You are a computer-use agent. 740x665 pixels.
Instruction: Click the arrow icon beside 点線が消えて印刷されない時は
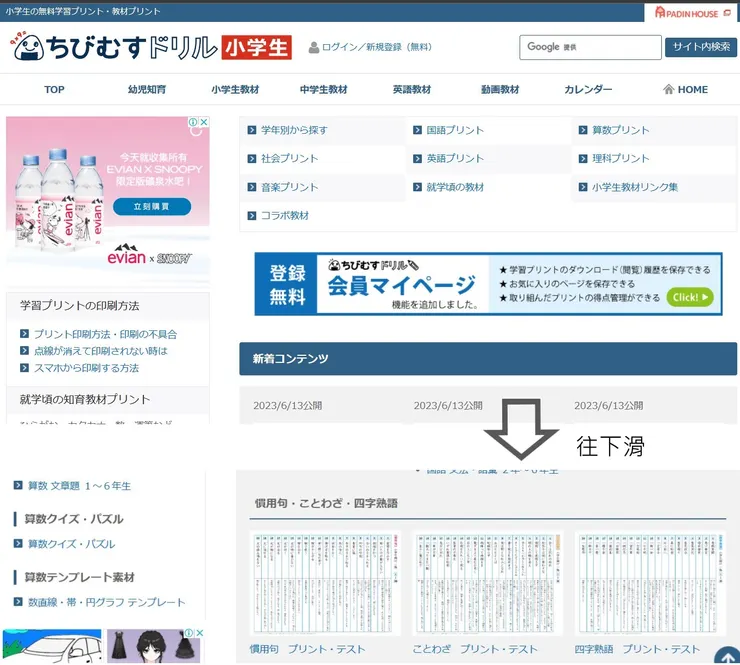click(25, 350)
